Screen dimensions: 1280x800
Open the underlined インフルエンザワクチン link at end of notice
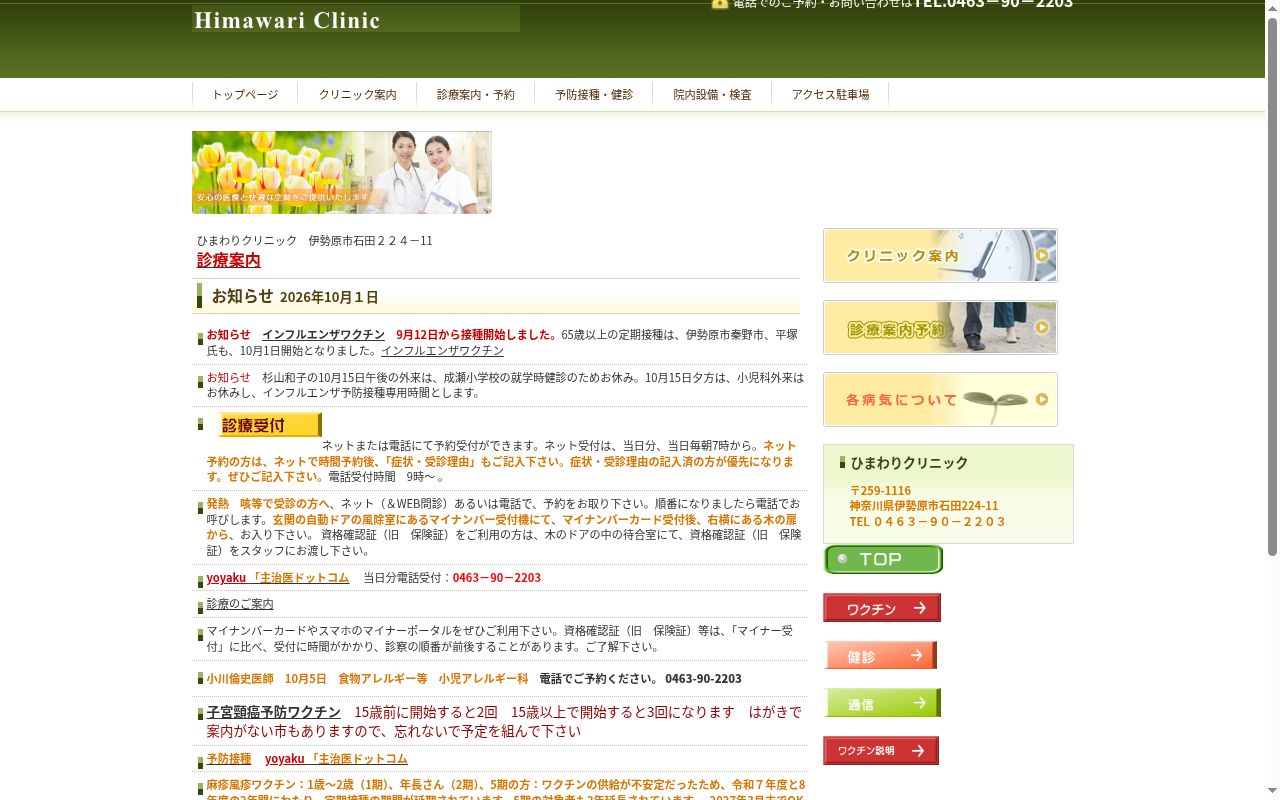tap(442, 351)
